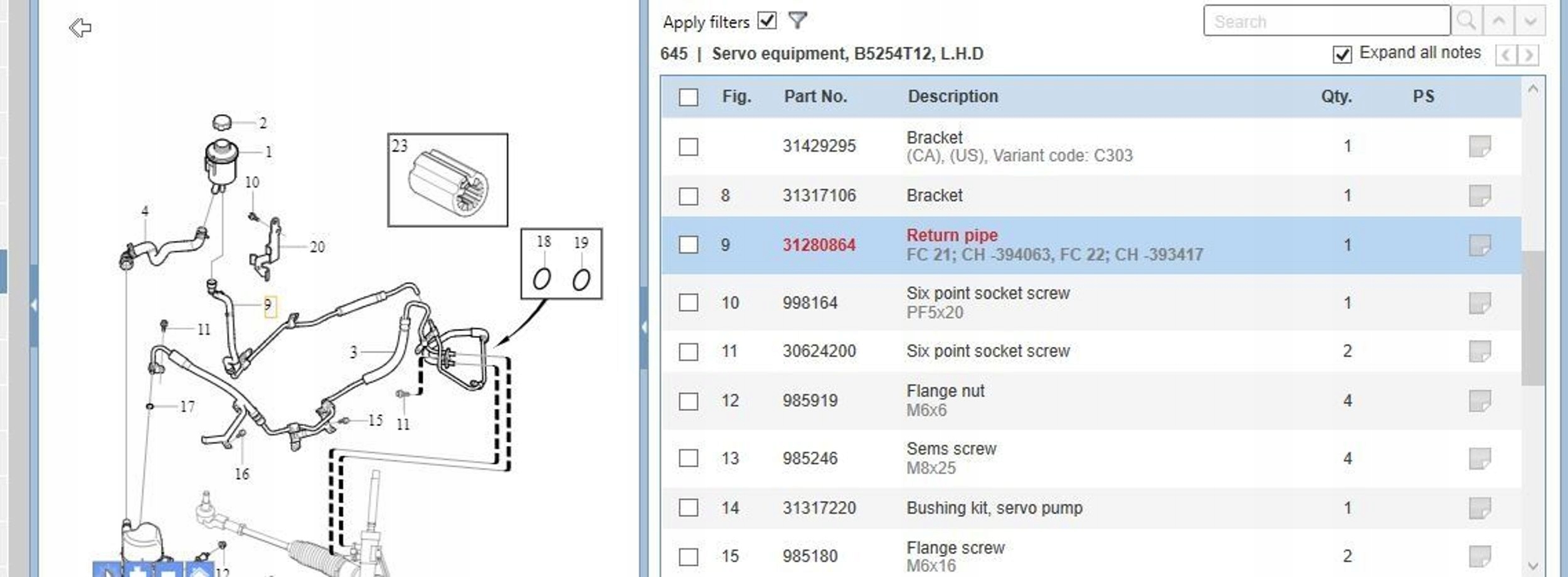
Task: Select the red part number 31280864
Action: click(x=818, y=245)
